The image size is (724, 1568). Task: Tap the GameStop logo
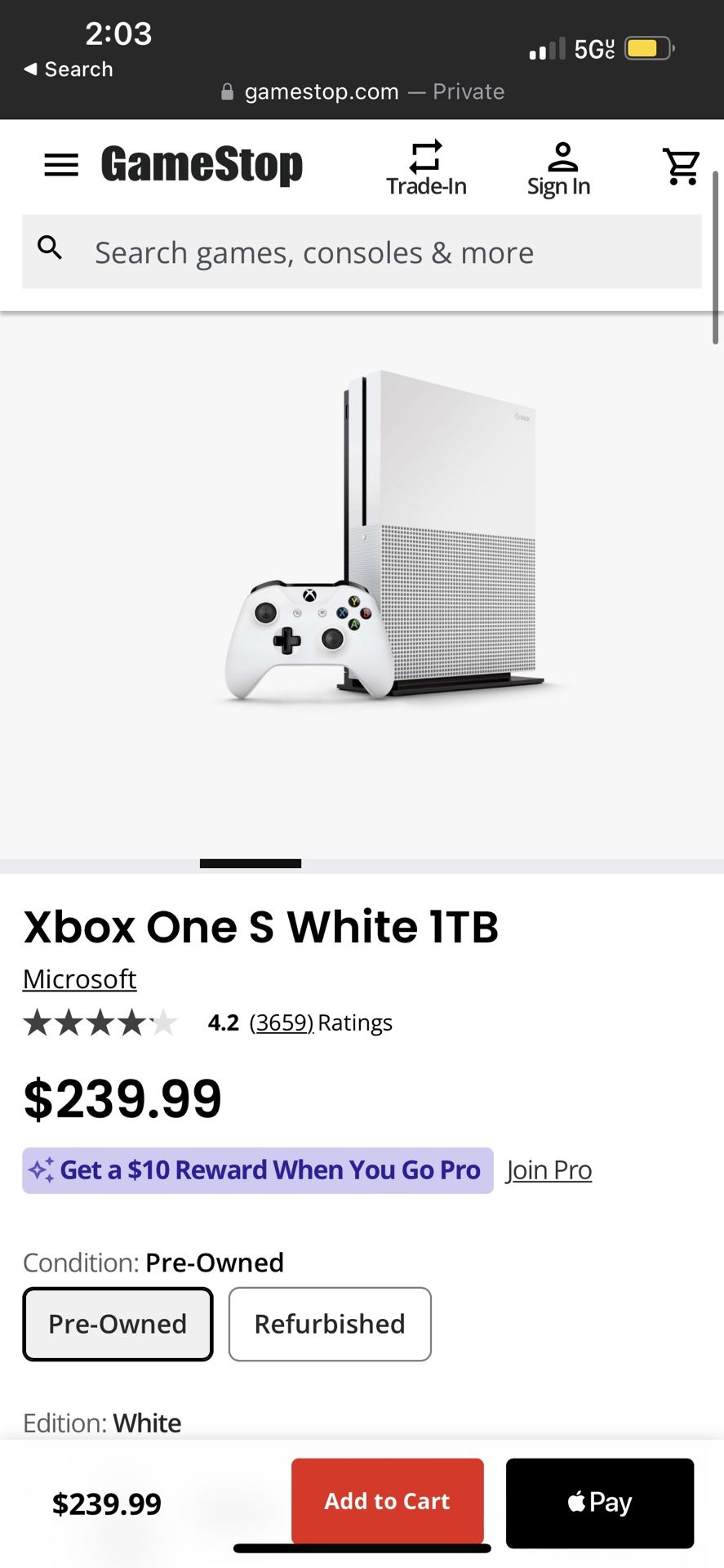coord(202,164)
